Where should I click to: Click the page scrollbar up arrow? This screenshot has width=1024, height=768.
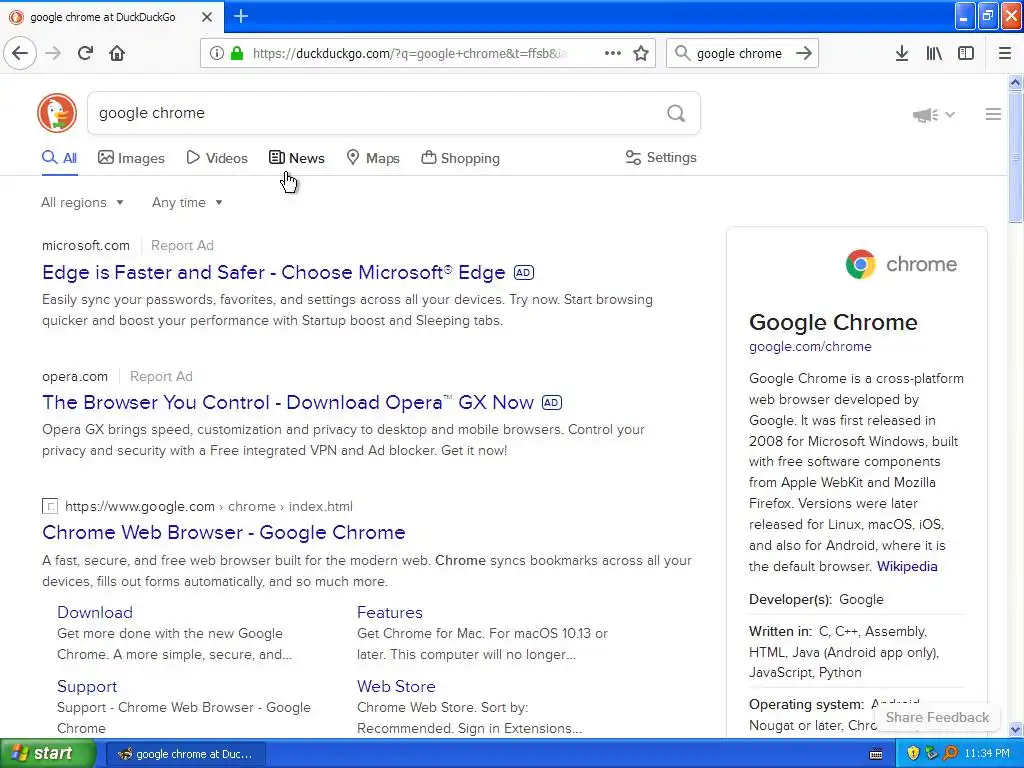click(1015, 82)
